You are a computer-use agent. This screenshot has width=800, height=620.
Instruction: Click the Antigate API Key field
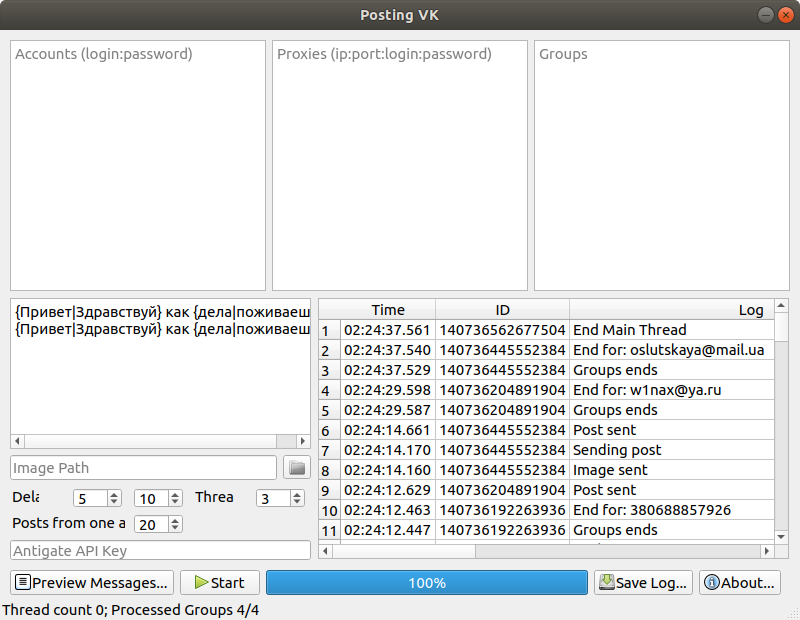[160, 551]
